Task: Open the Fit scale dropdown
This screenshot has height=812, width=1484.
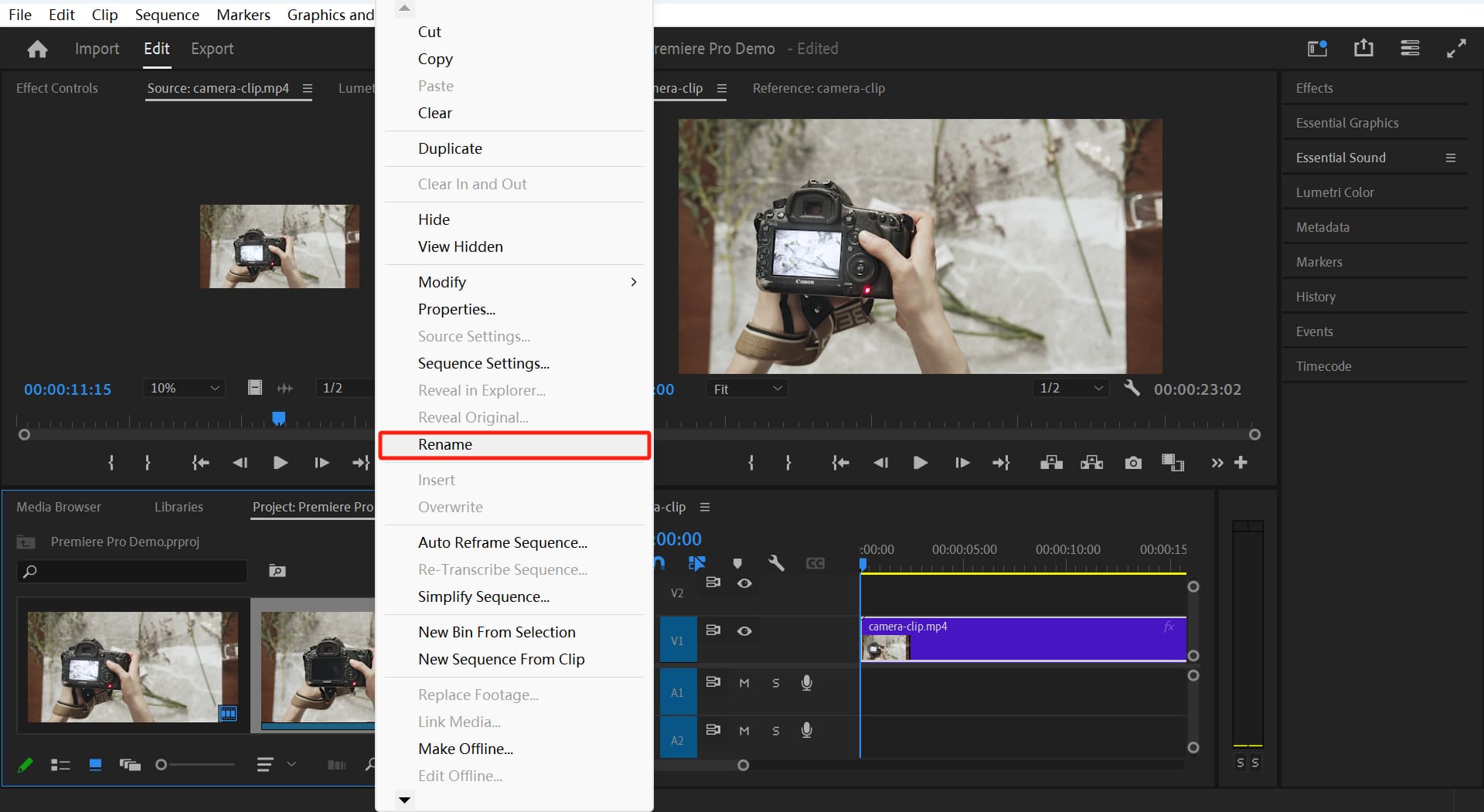Action: pos(747,389)
